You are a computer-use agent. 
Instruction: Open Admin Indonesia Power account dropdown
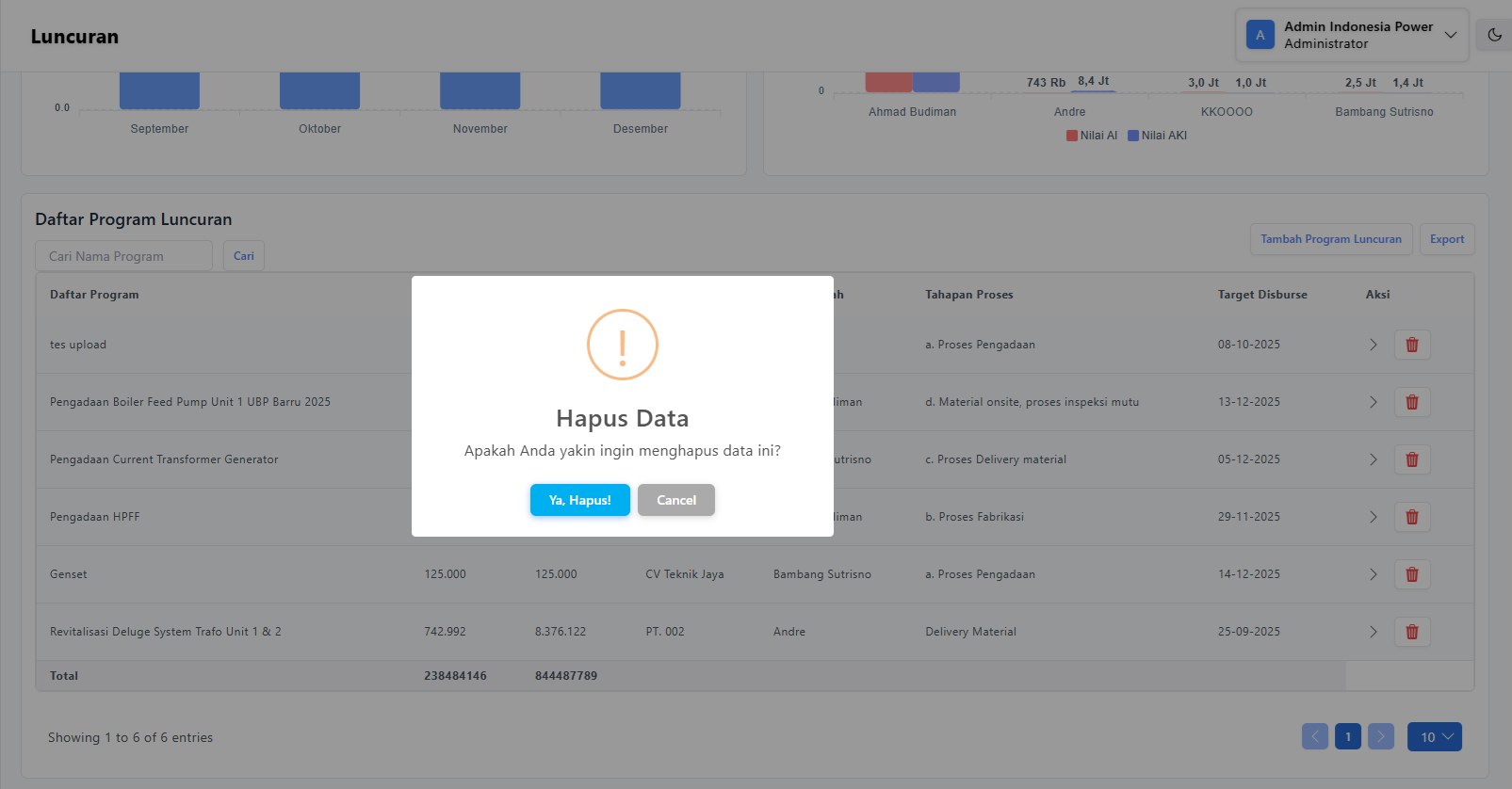1351,35
